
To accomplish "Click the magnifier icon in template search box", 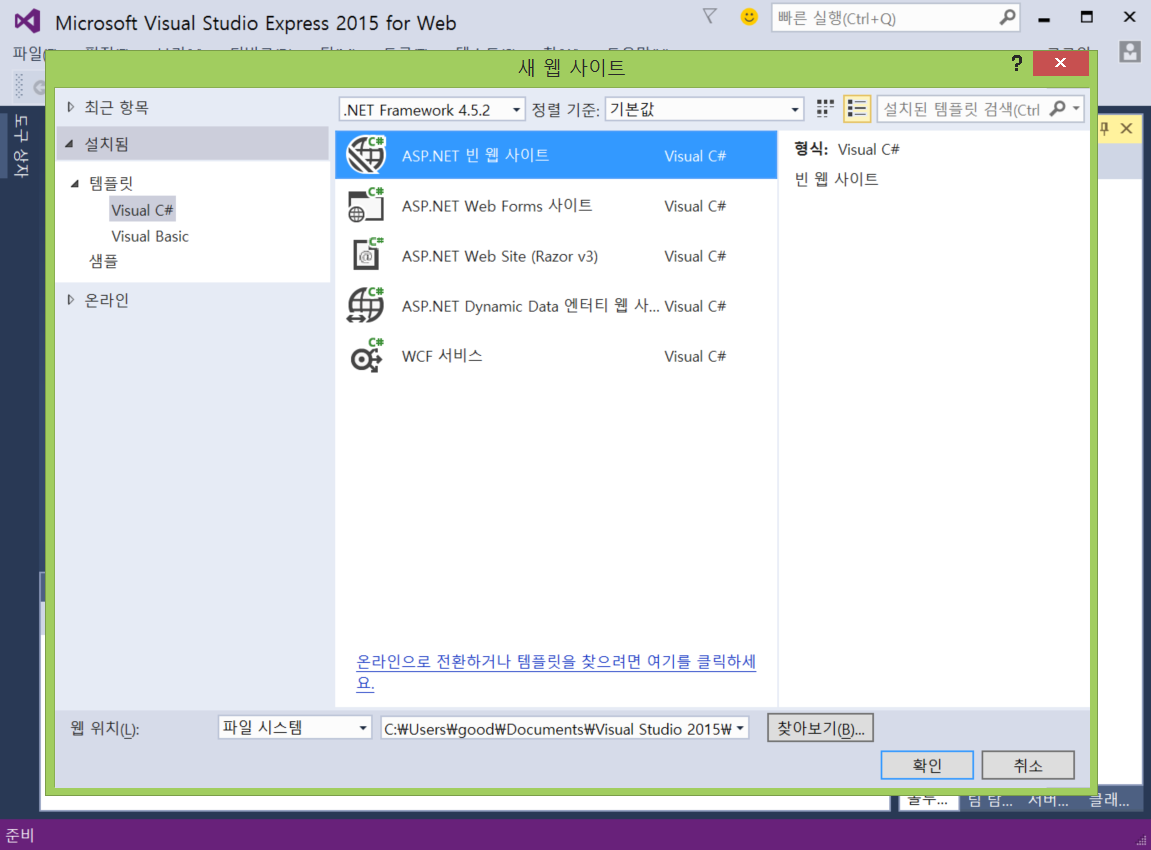I will coord(1060,109).
